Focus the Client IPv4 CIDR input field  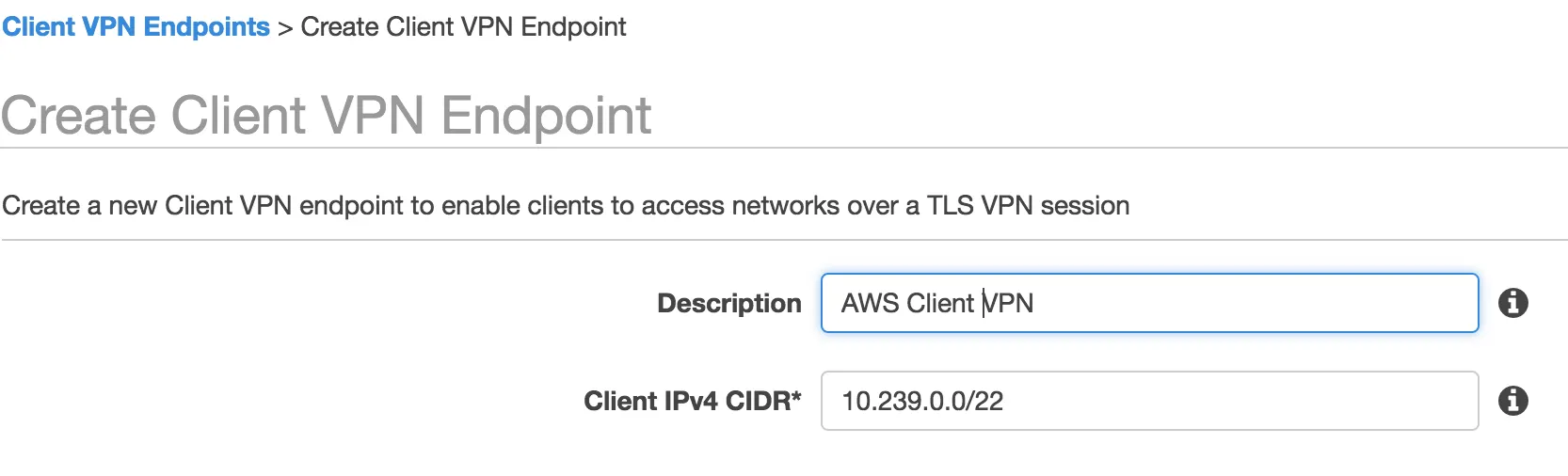1148,401
